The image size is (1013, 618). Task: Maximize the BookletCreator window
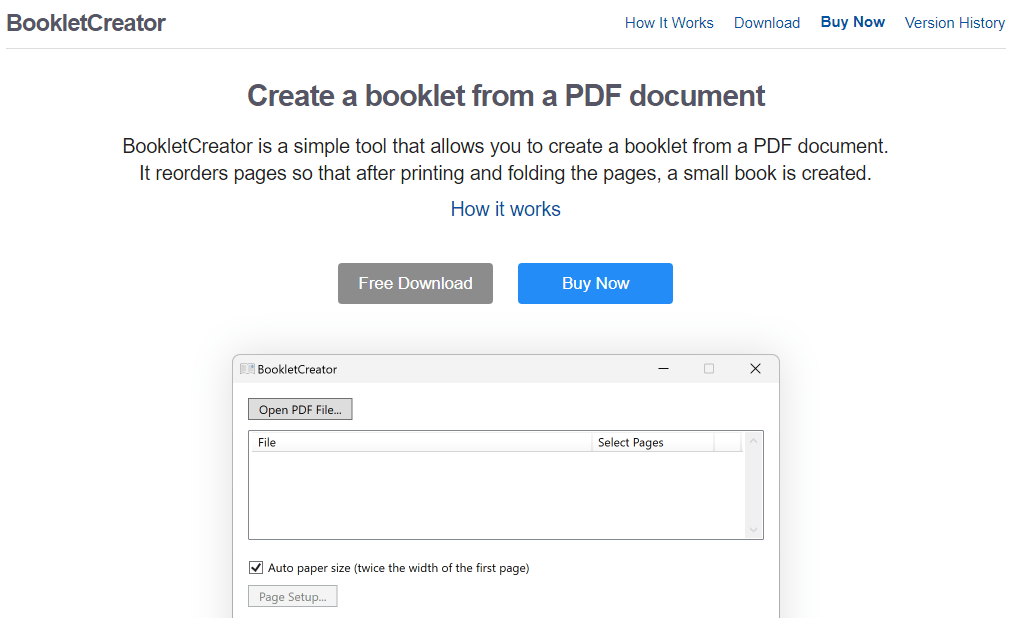(709, 369)
